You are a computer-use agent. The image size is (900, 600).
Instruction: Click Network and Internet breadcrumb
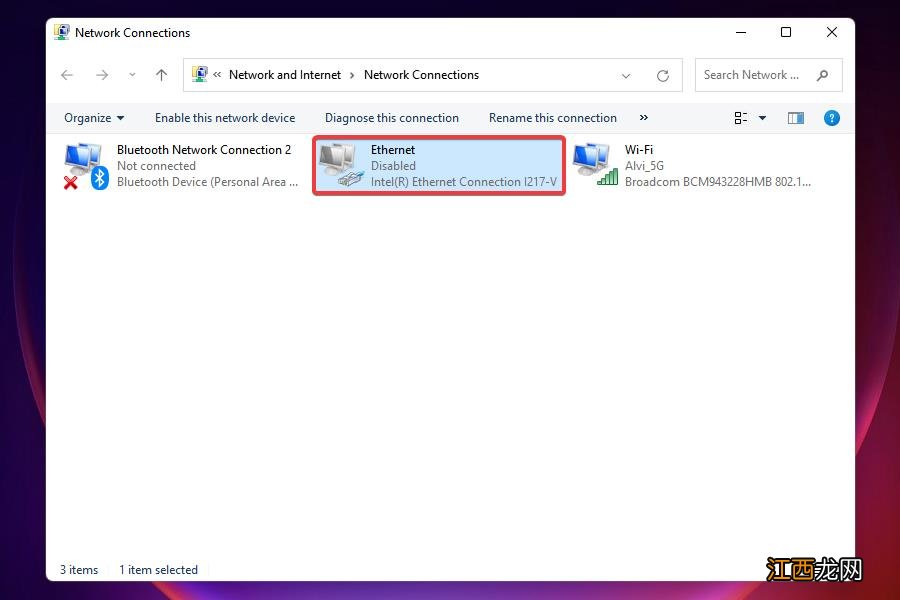click(285, 75)
